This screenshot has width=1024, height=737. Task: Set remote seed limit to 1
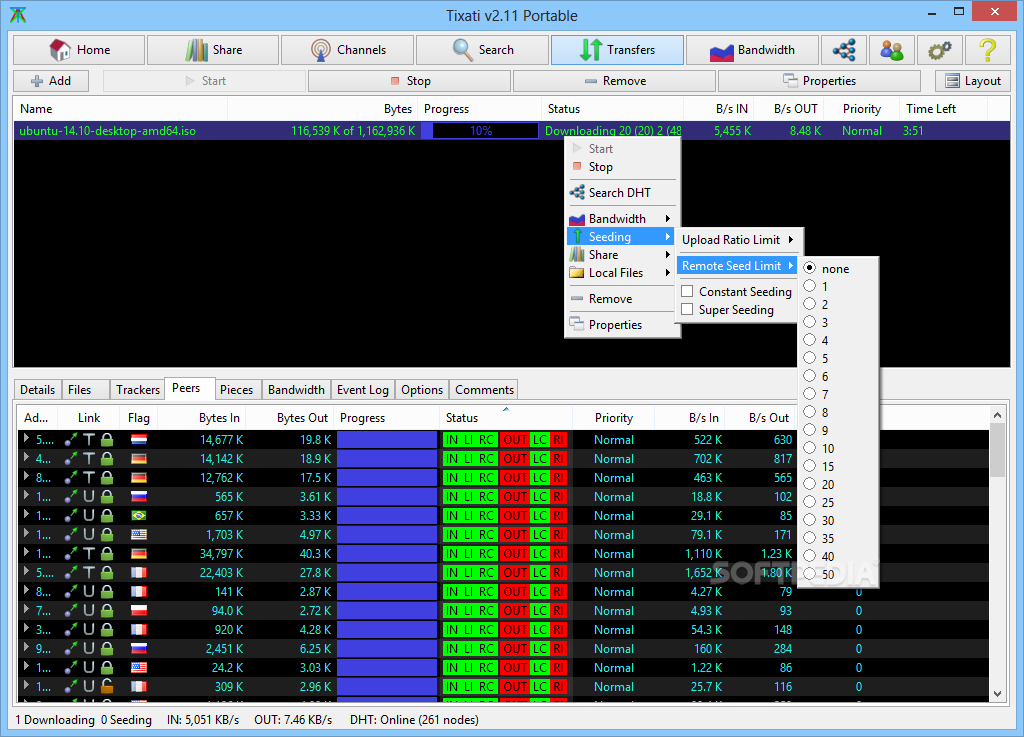(x=810, y=286)
